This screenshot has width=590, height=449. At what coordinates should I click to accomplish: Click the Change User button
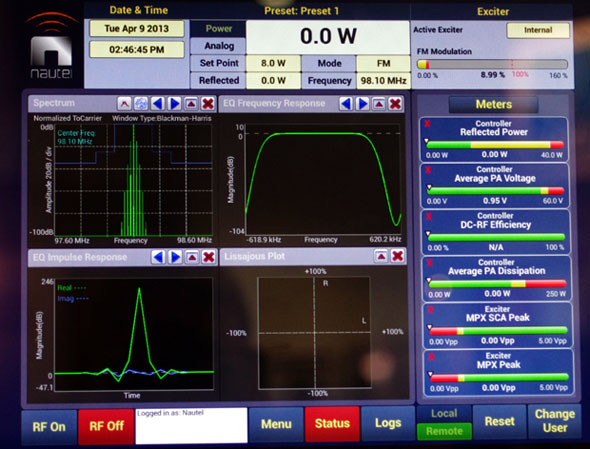tap(555, 421)
